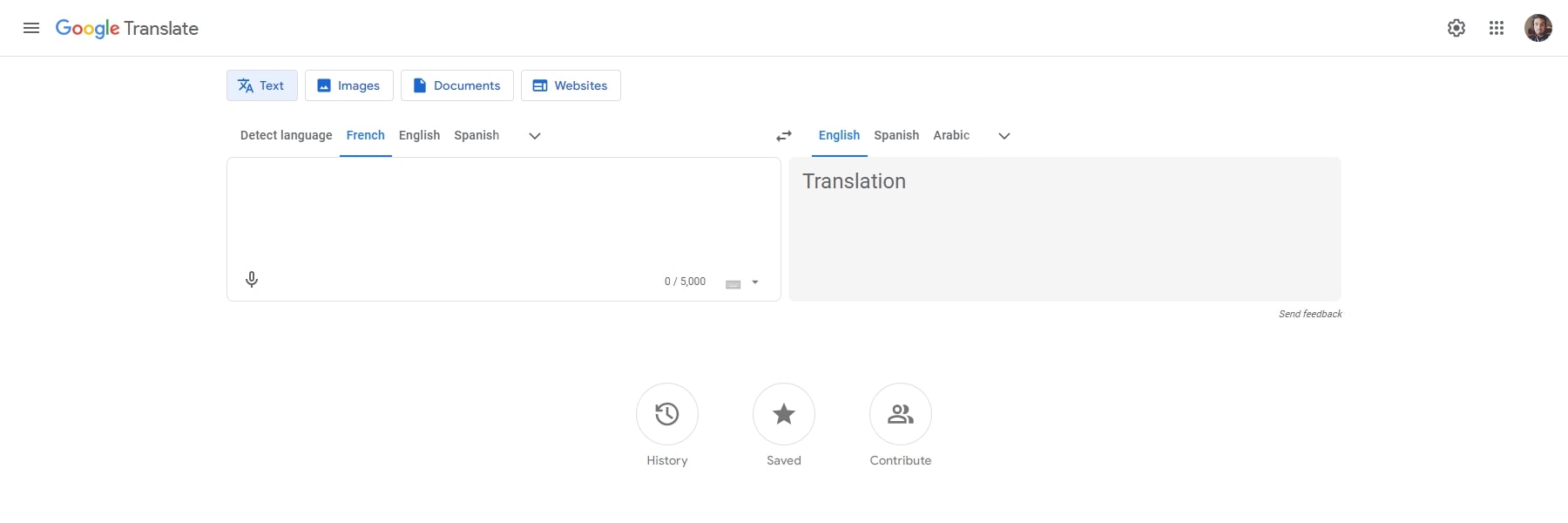Open the Contribute page
Image resolution: width=1568 pixels, height=523 pixels.
pos(900,415)
